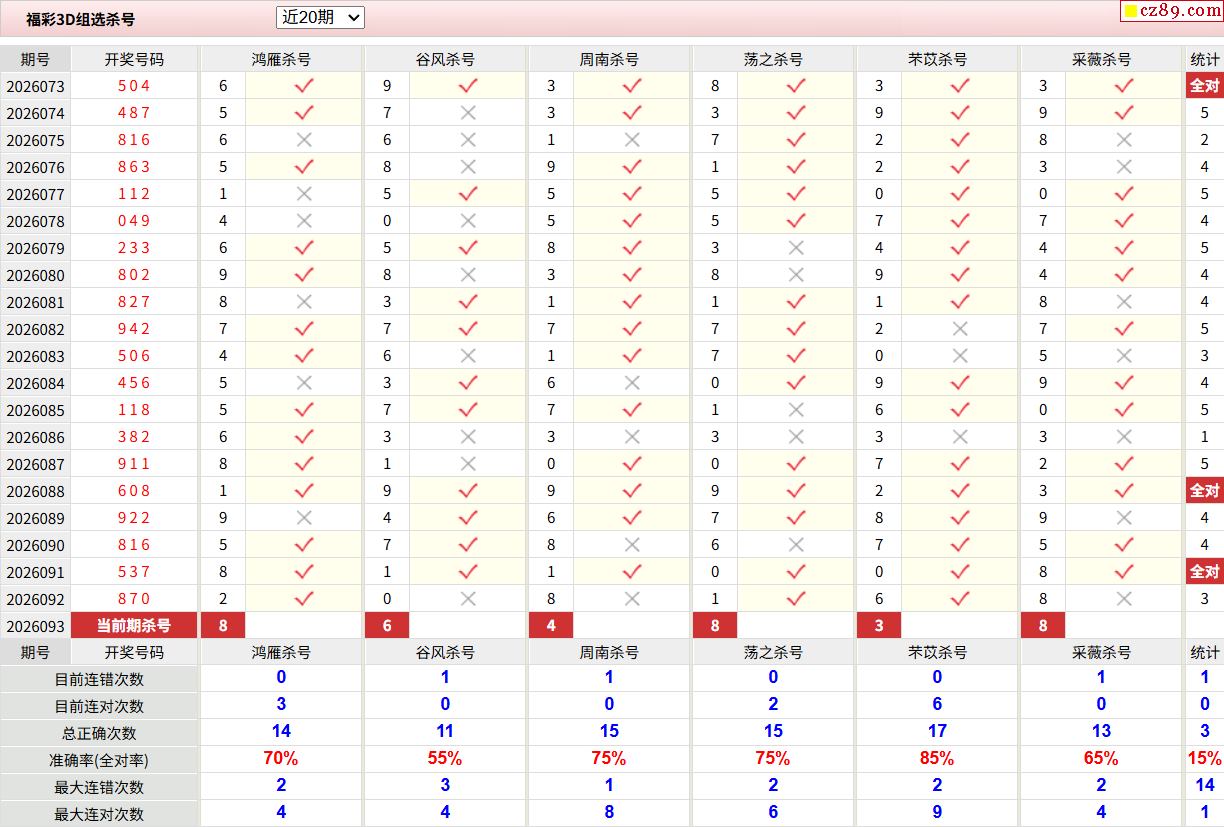Click the yellow square icon beside cz89.com

pos(1131,12)
